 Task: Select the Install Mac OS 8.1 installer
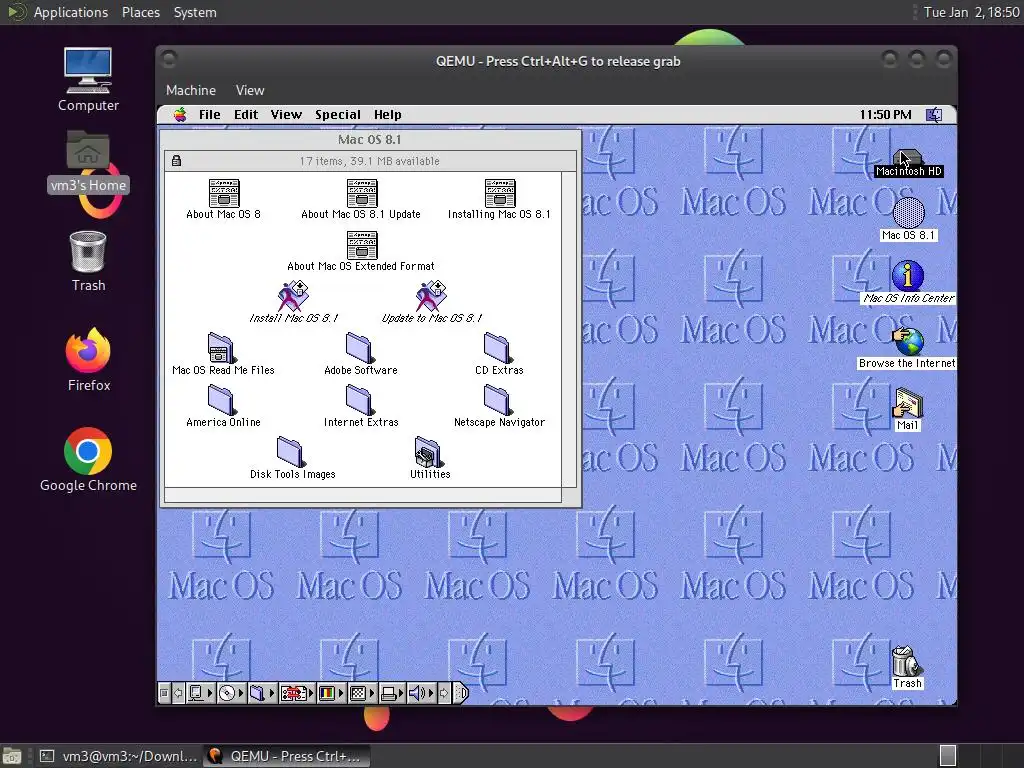pyautogui.click(x=293, y=303)
